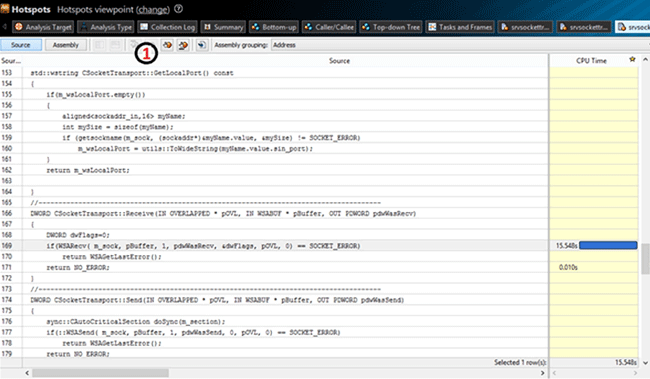Select the CAutoCriticalSection doSync line 176
The image size is (650, 379).
(x=136, y=321)
